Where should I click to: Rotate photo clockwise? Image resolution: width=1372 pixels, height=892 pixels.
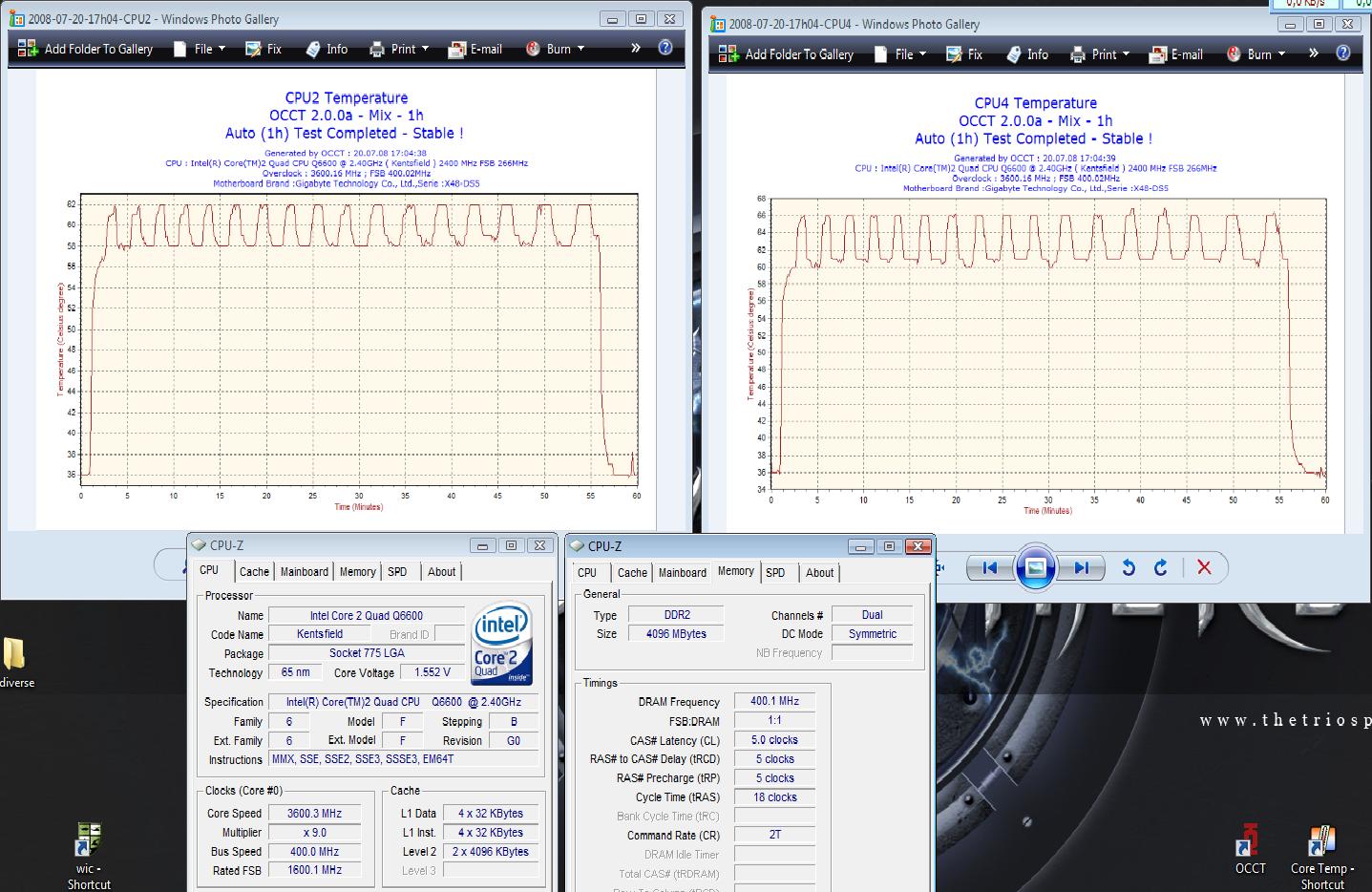(1160, 567)
